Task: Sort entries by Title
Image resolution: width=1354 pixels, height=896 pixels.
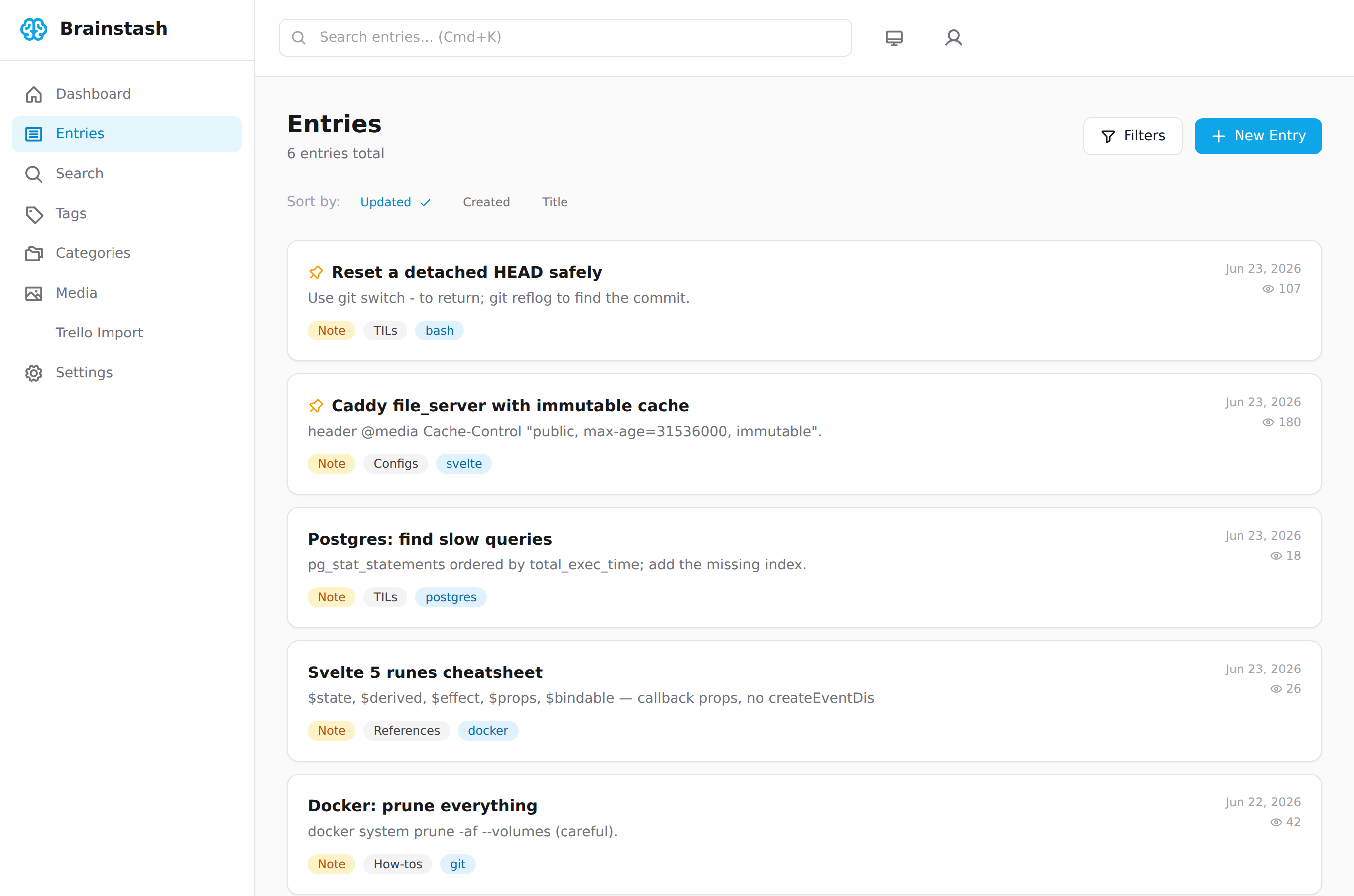Action: (x=554, y=202)
